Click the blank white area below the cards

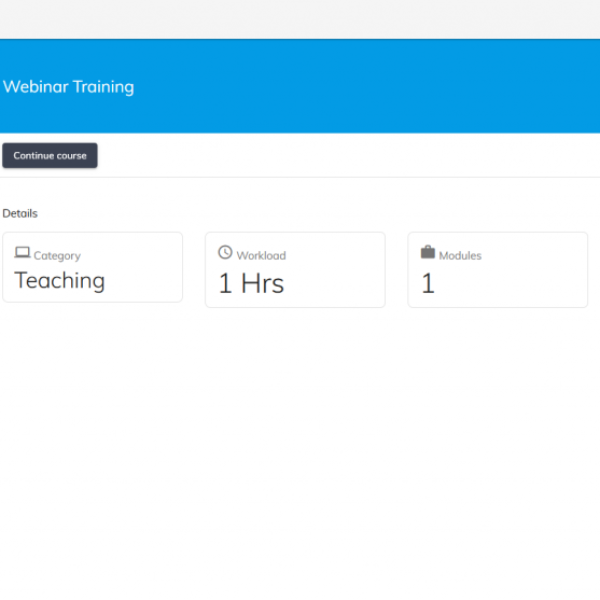[300, 450]
